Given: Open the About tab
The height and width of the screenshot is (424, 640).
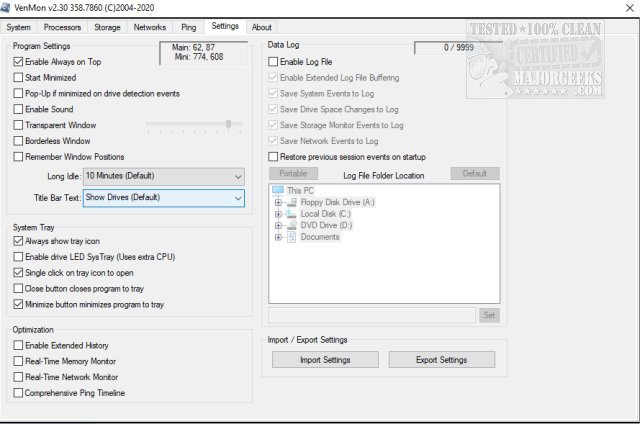Looking at the screenshot, I should [x=262, y=27].
